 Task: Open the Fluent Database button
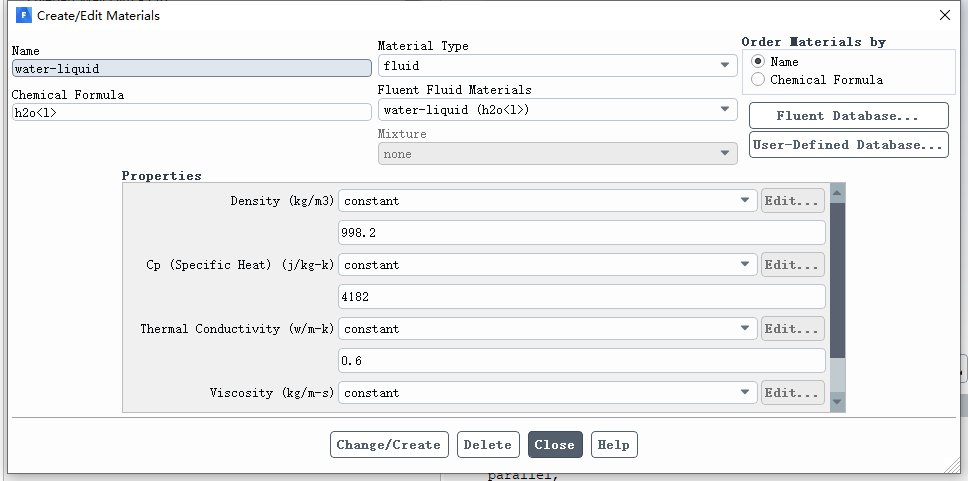pos(848,115)
